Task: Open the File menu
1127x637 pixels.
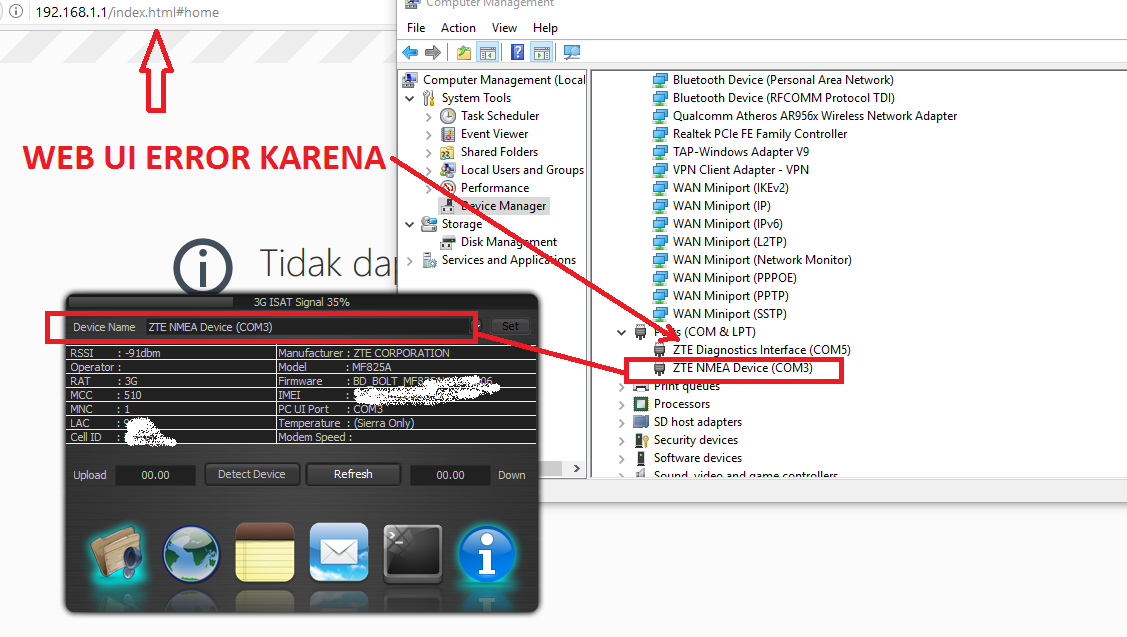Action: (415, 27)
